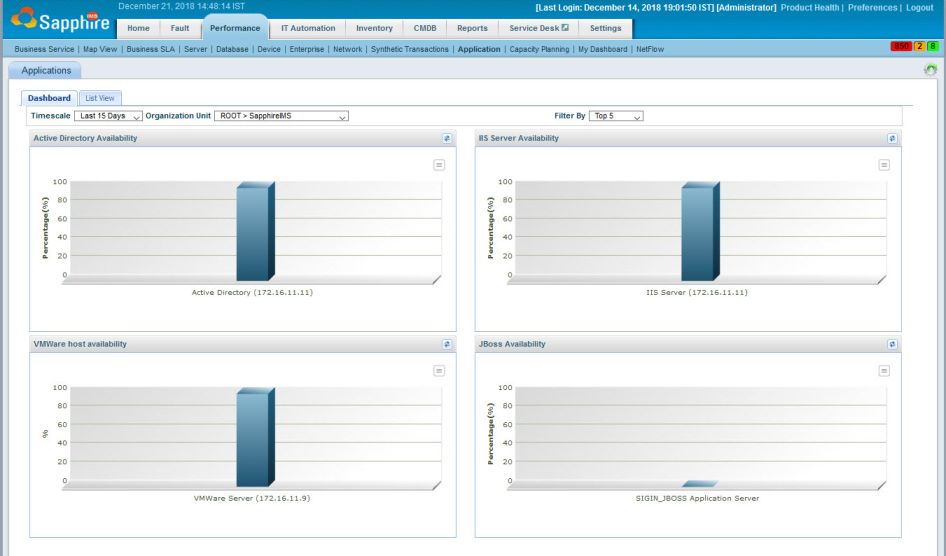Open the Timescale dropdown

click(x=109, y=116)
